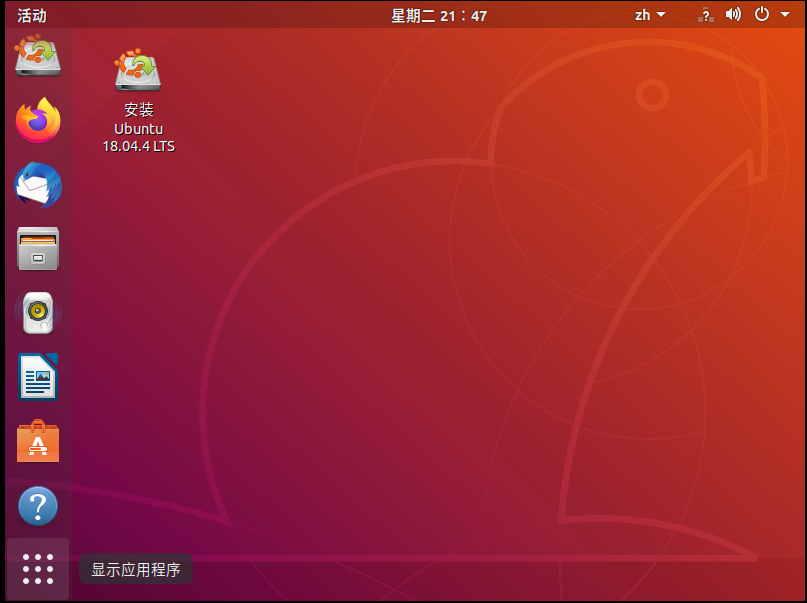
Task: Open Firefox from the dock
Action: click(x=37, y=121)
